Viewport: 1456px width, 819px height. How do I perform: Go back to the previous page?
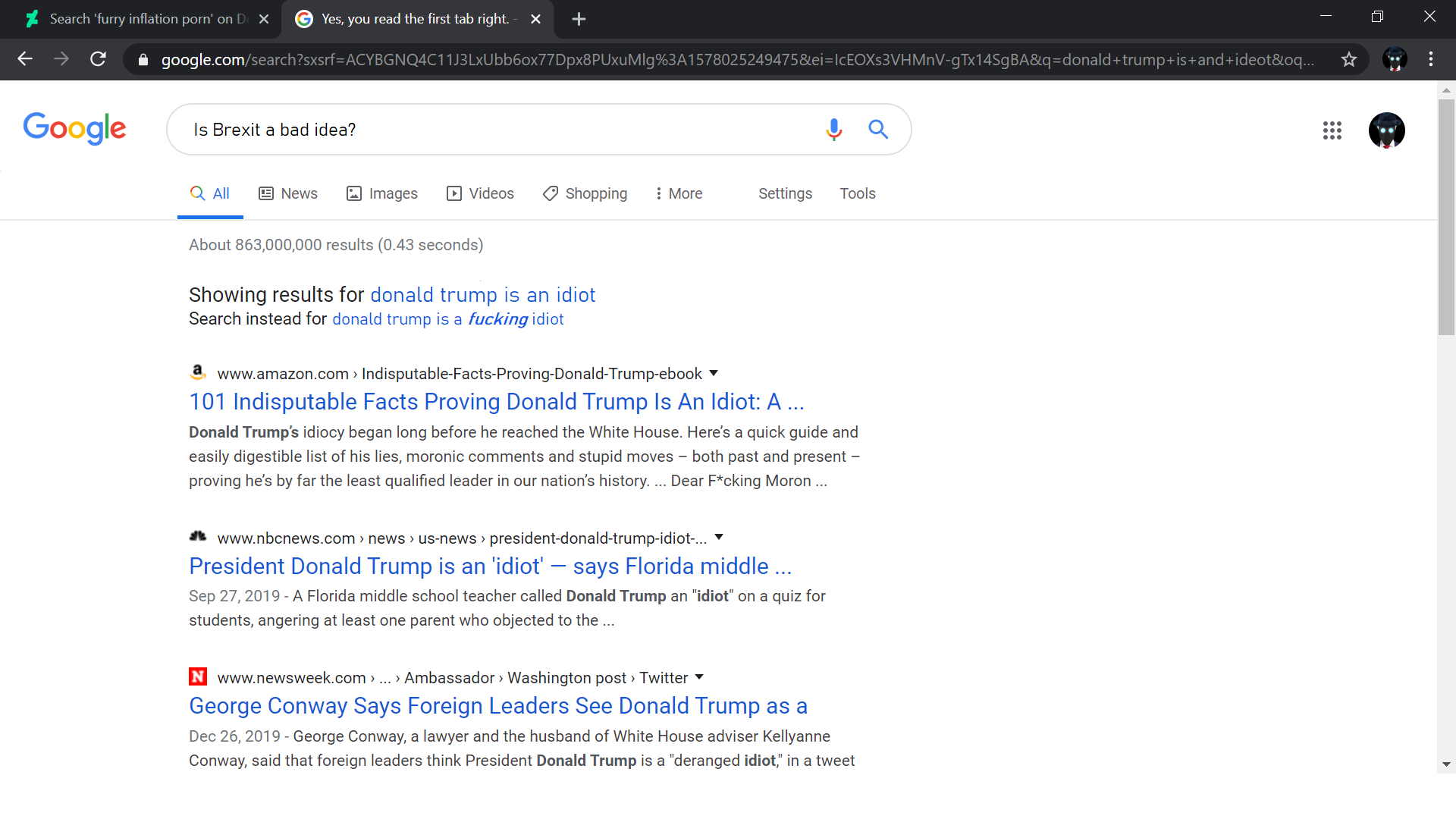[25, 59]
